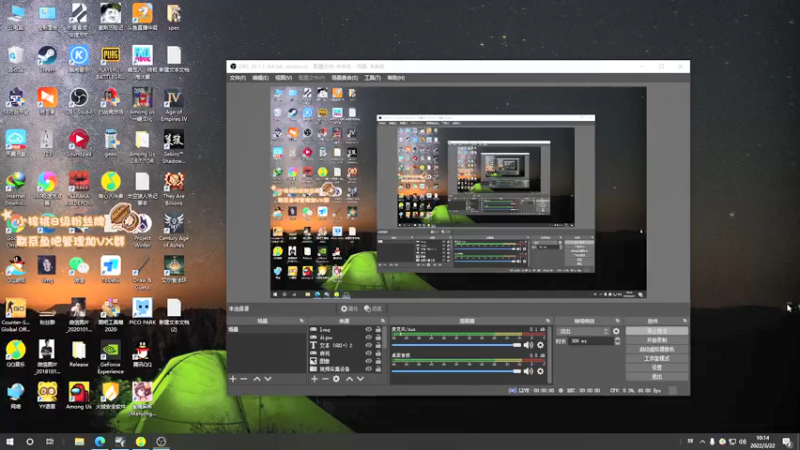This screenshot has height=450, width=800.
Task: Select the Release folder on desktop
Action: [79, 354]
